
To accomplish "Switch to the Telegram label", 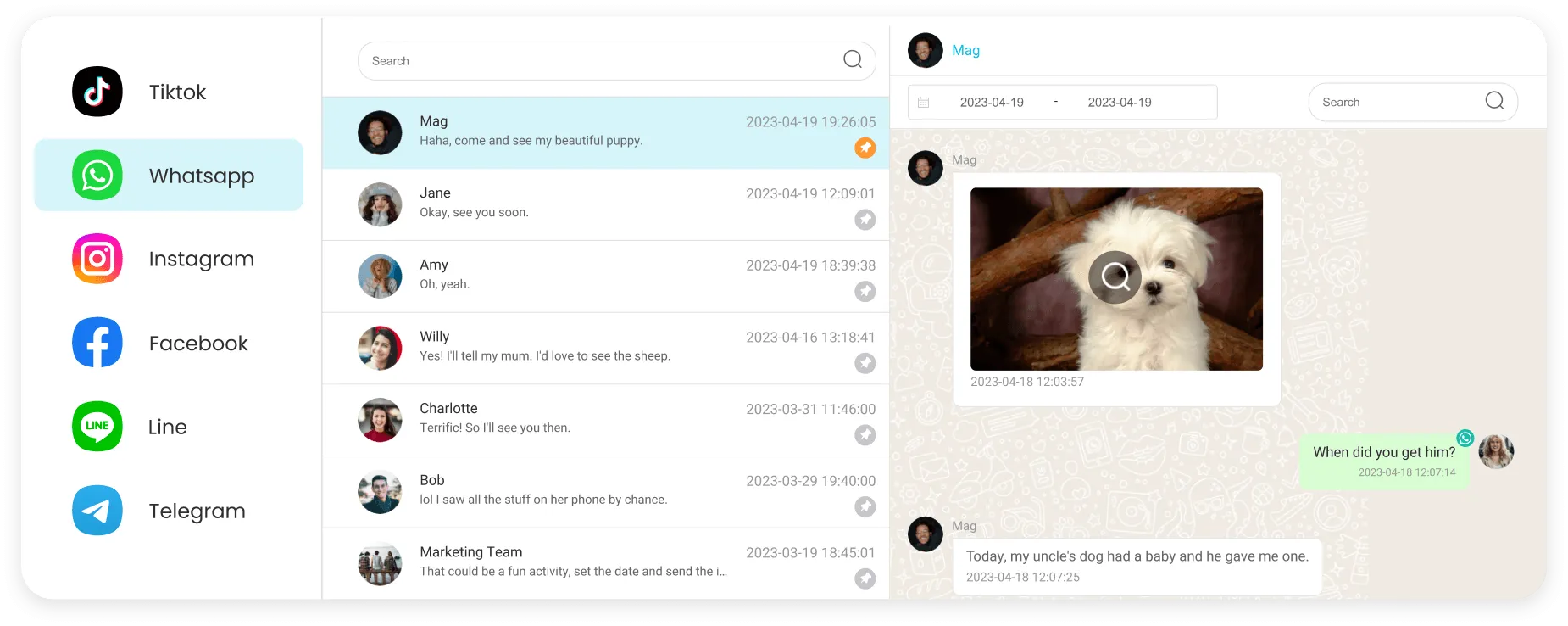I will tap(197, 511).
